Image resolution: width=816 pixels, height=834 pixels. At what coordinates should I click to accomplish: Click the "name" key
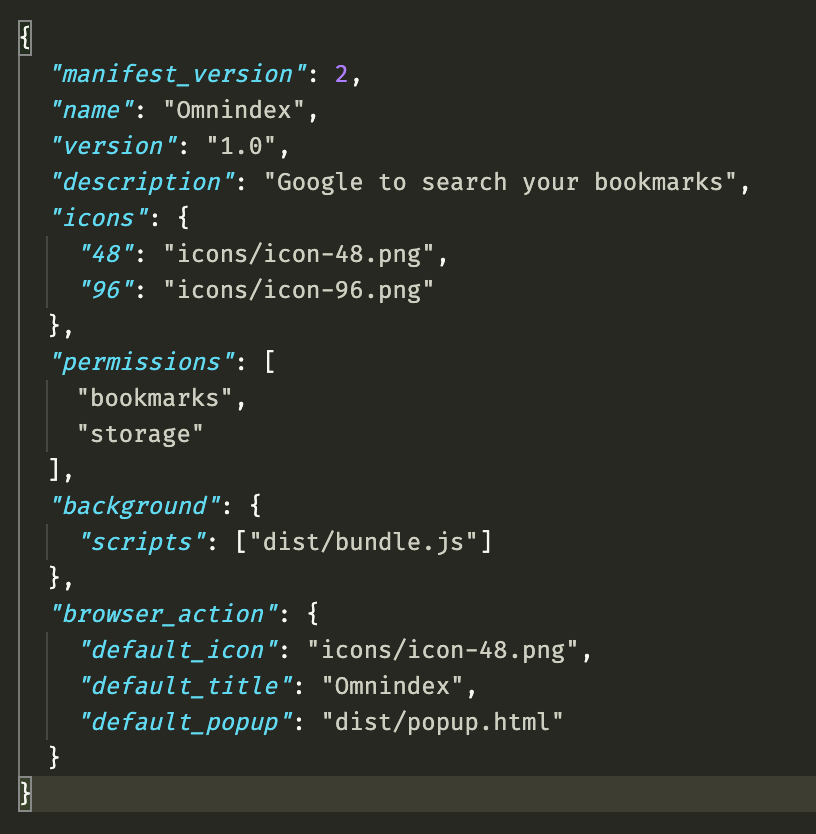point(92,111)
